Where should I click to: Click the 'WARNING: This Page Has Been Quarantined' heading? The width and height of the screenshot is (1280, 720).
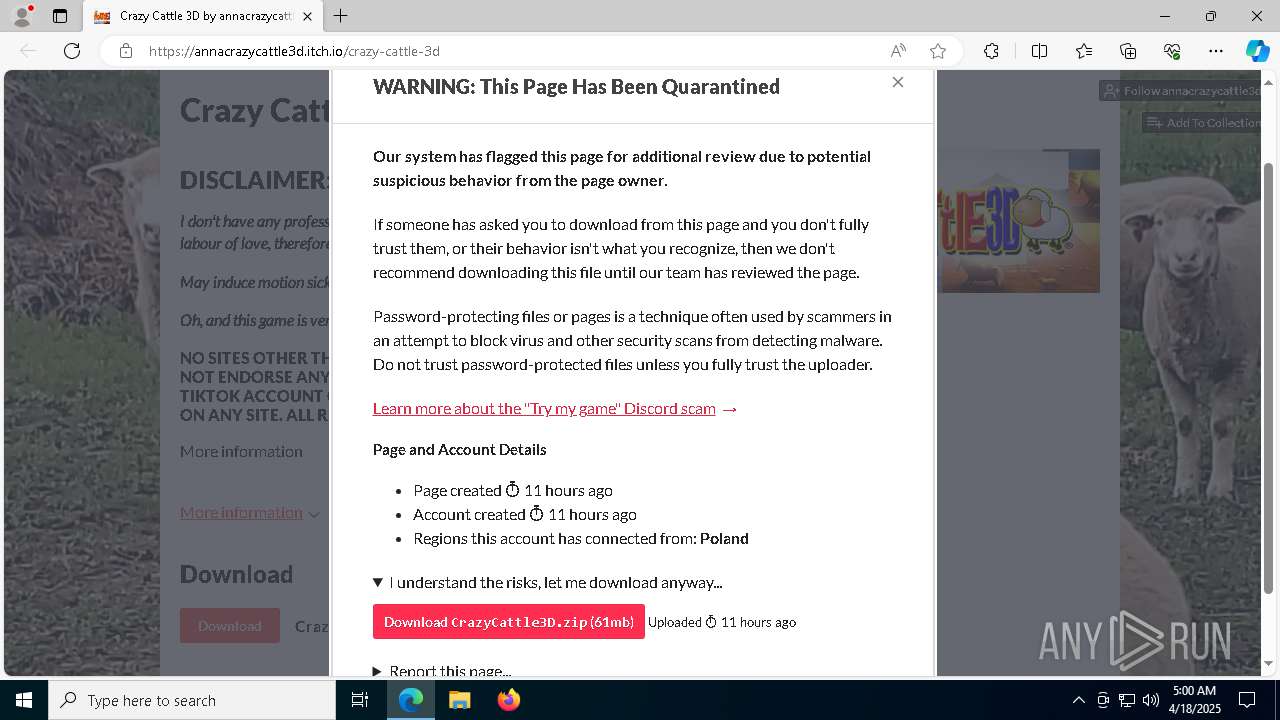576,87
